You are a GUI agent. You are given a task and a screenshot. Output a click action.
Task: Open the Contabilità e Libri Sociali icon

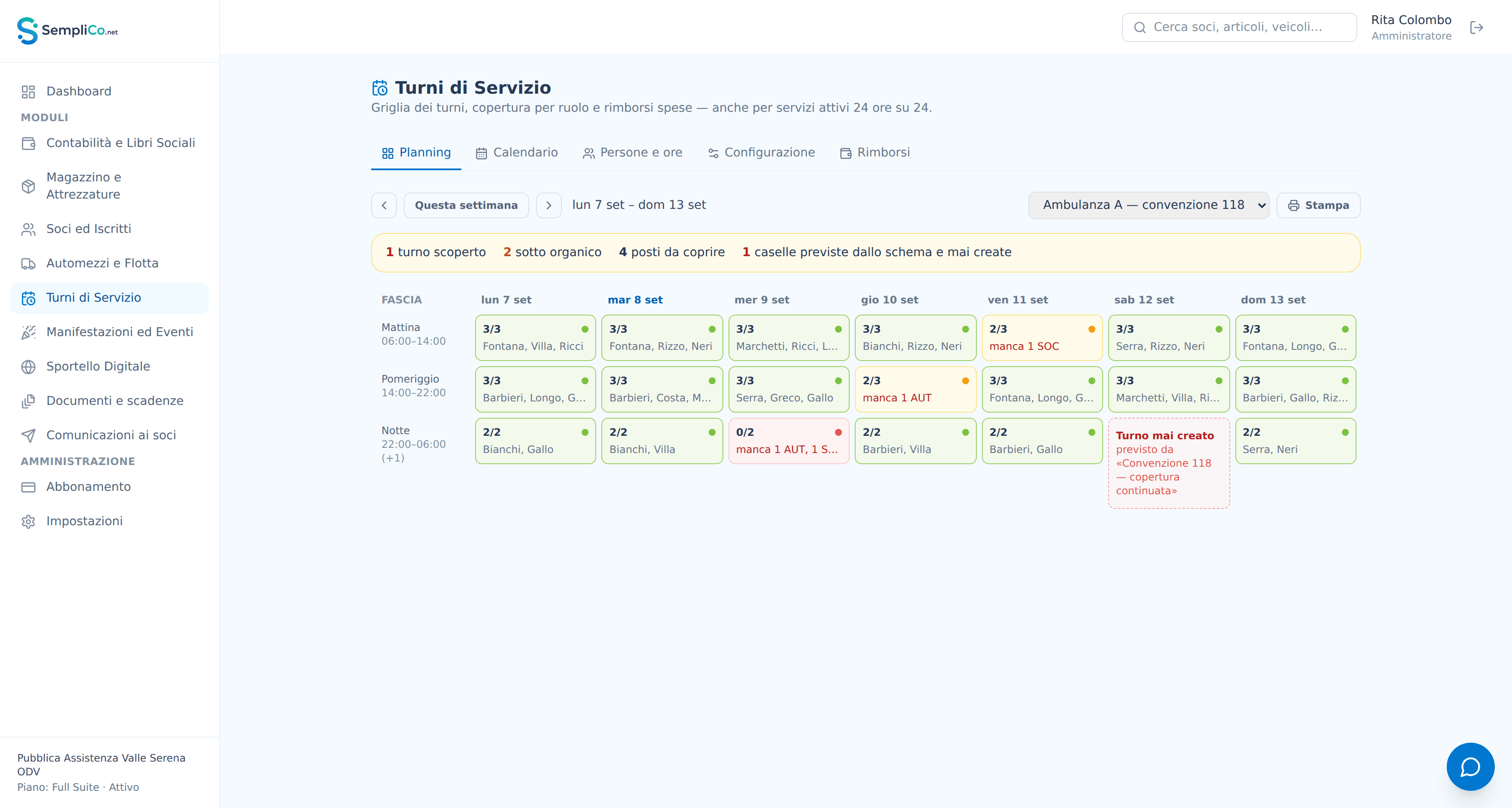pos(28,143)
